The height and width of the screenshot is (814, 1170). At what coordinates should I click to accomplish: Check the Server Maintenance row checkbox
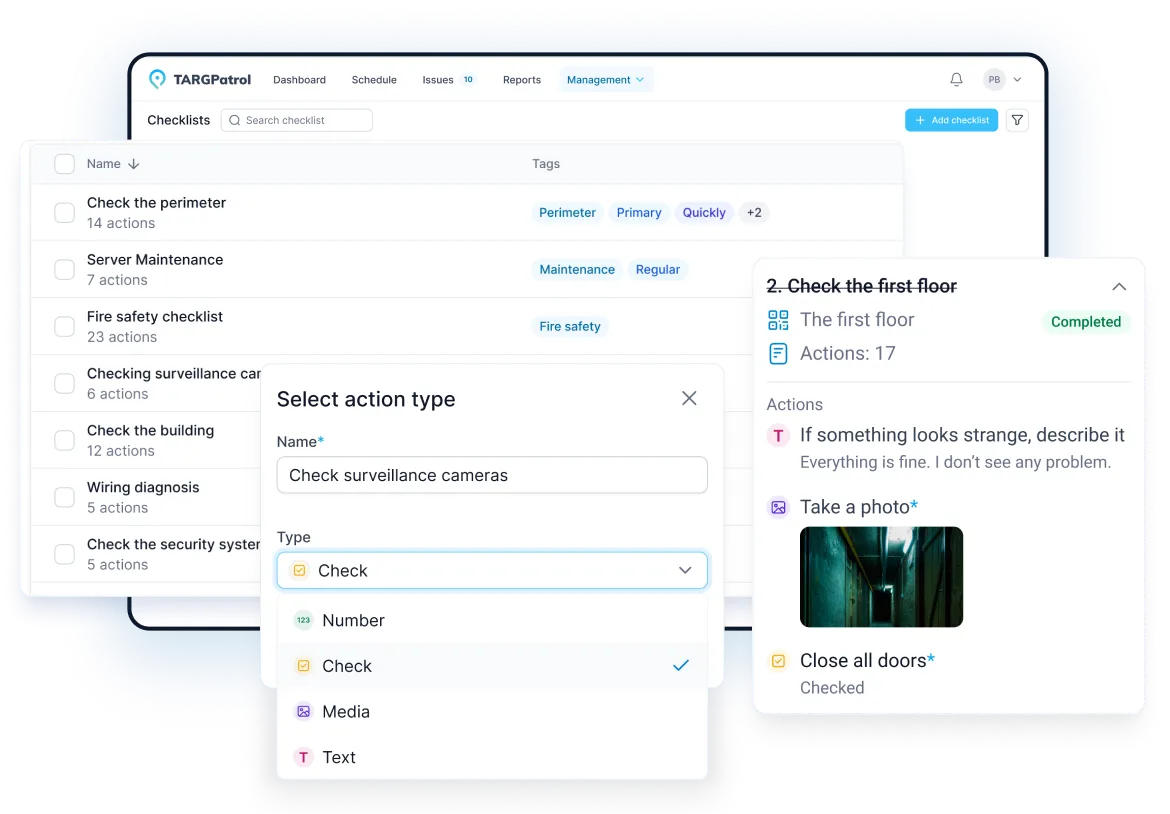click(64, 269)
